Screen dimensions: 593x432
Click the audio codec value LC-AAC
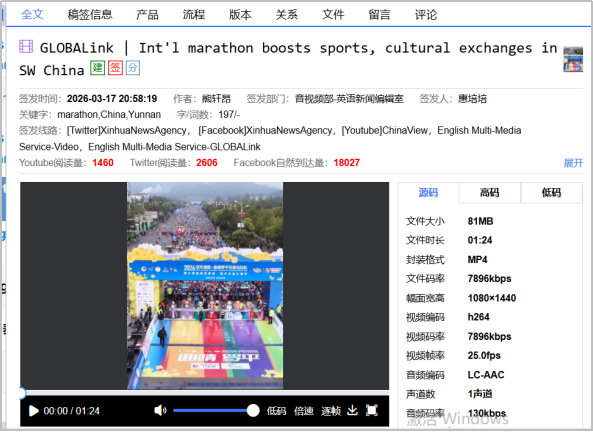click(486, 375)
